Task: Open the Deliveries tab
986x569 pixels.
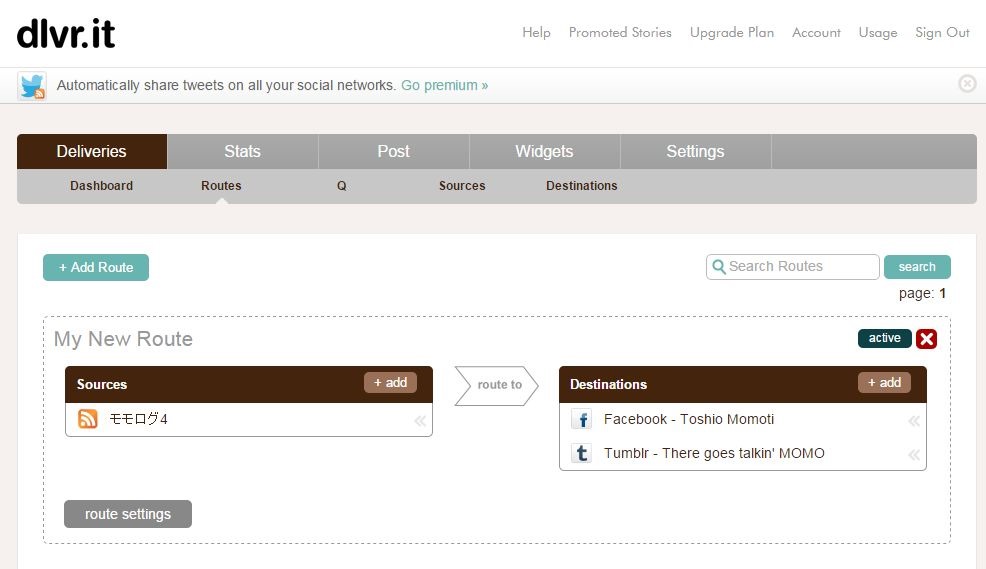Action: 92,152
